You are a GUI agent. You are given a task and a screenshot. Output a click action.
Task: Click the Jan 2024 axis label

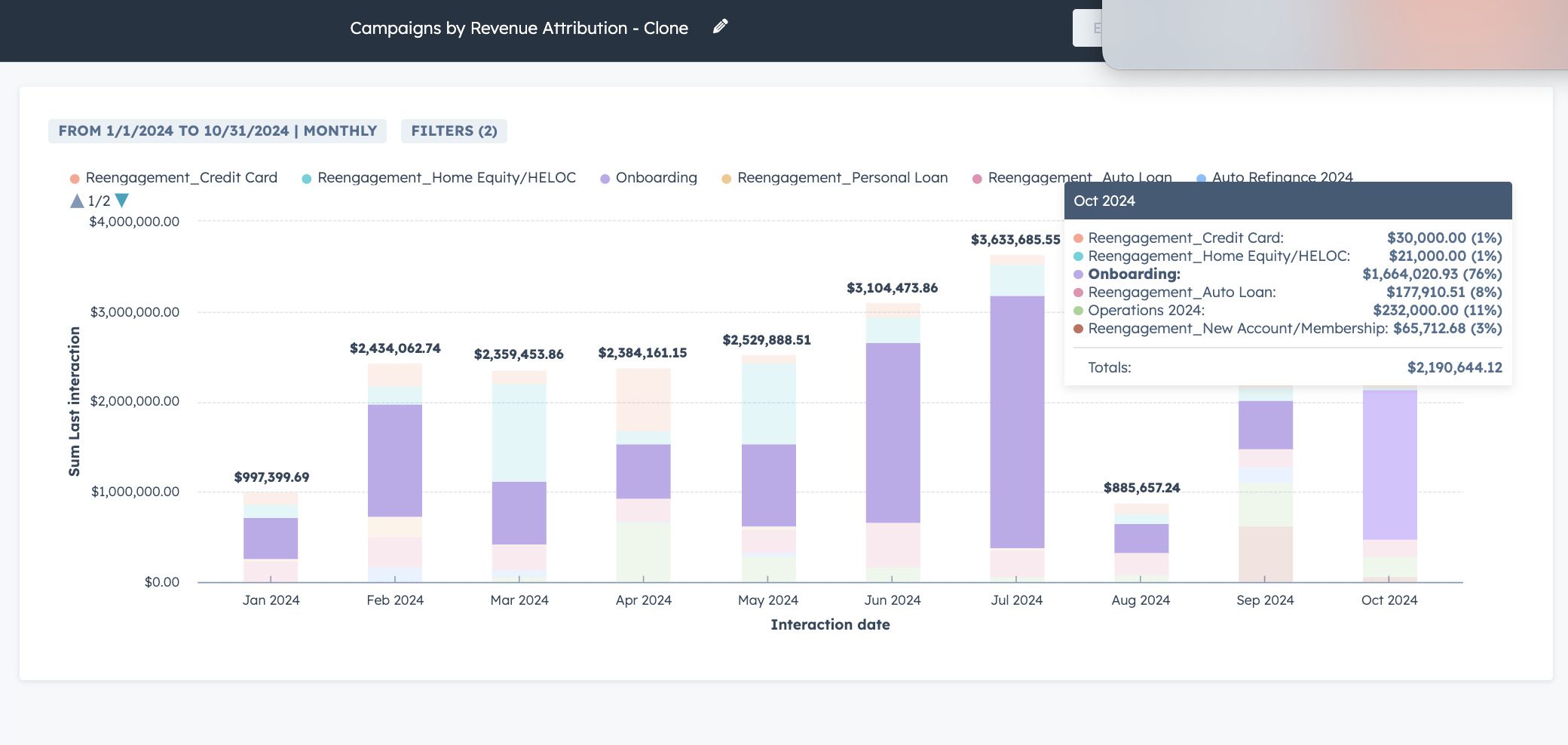[x=271, y=600]
